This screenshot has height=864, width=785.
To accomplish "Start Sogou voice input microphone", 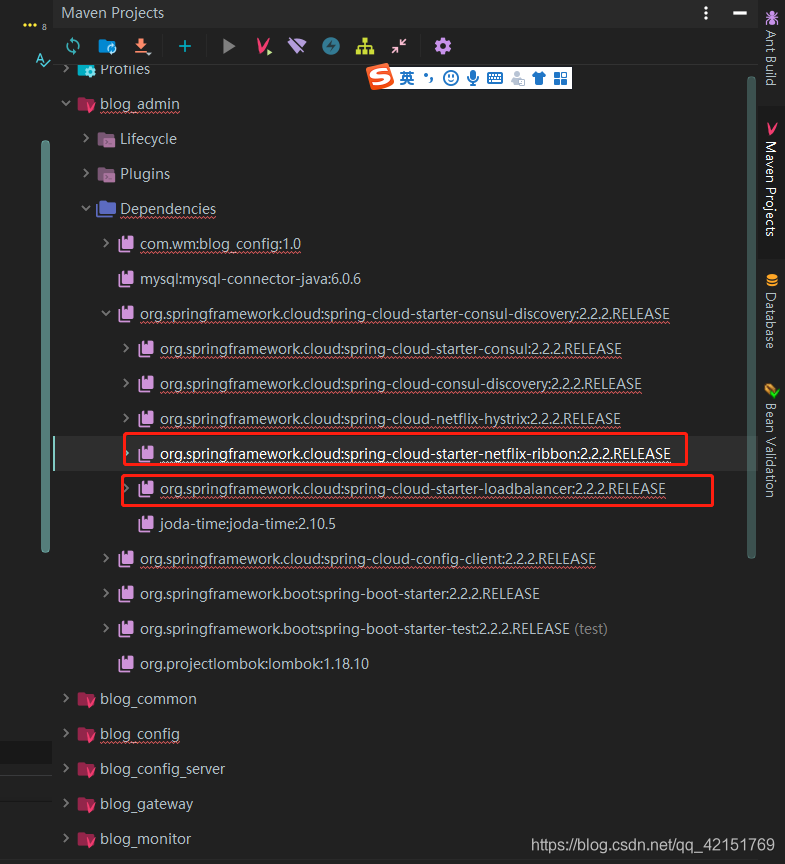I will click(x=473, y=78).
